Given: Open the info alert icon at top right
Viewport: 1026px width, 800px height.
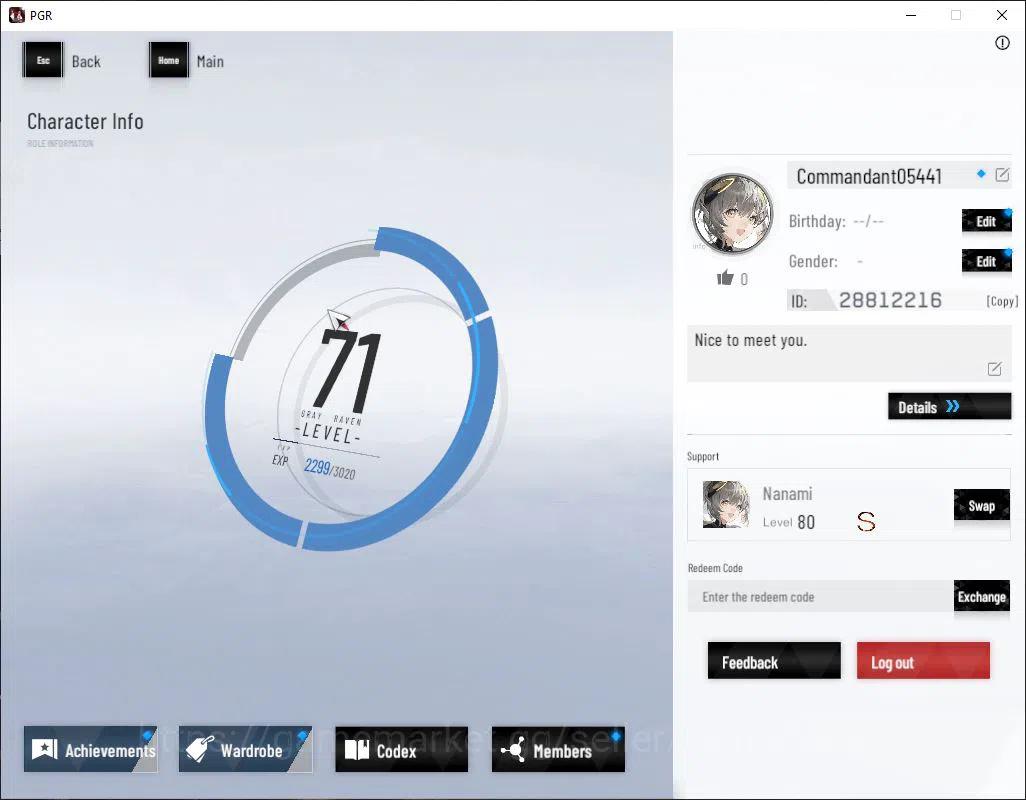Looking at the screenshot, I should pyautogui.click(x=1002, y=43).
